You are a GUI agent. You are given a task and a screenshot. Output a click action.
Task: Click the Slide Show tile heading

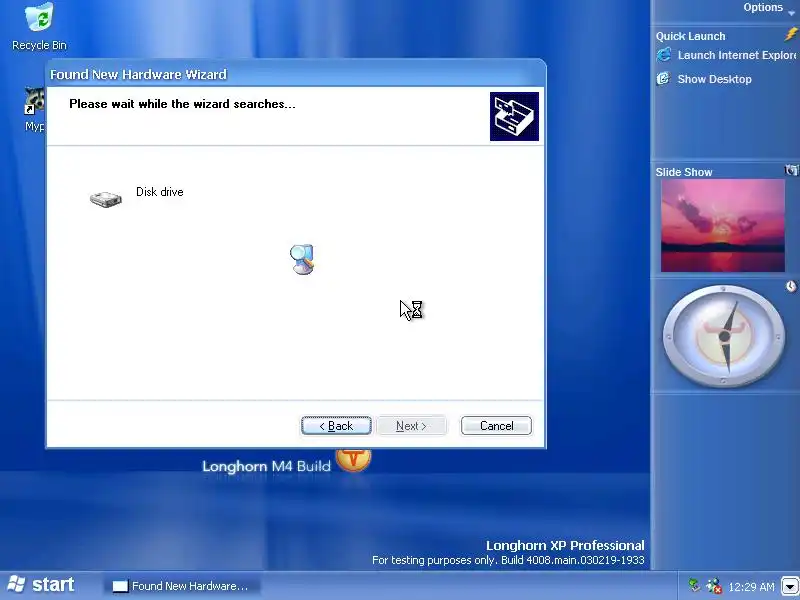(684, 172)
